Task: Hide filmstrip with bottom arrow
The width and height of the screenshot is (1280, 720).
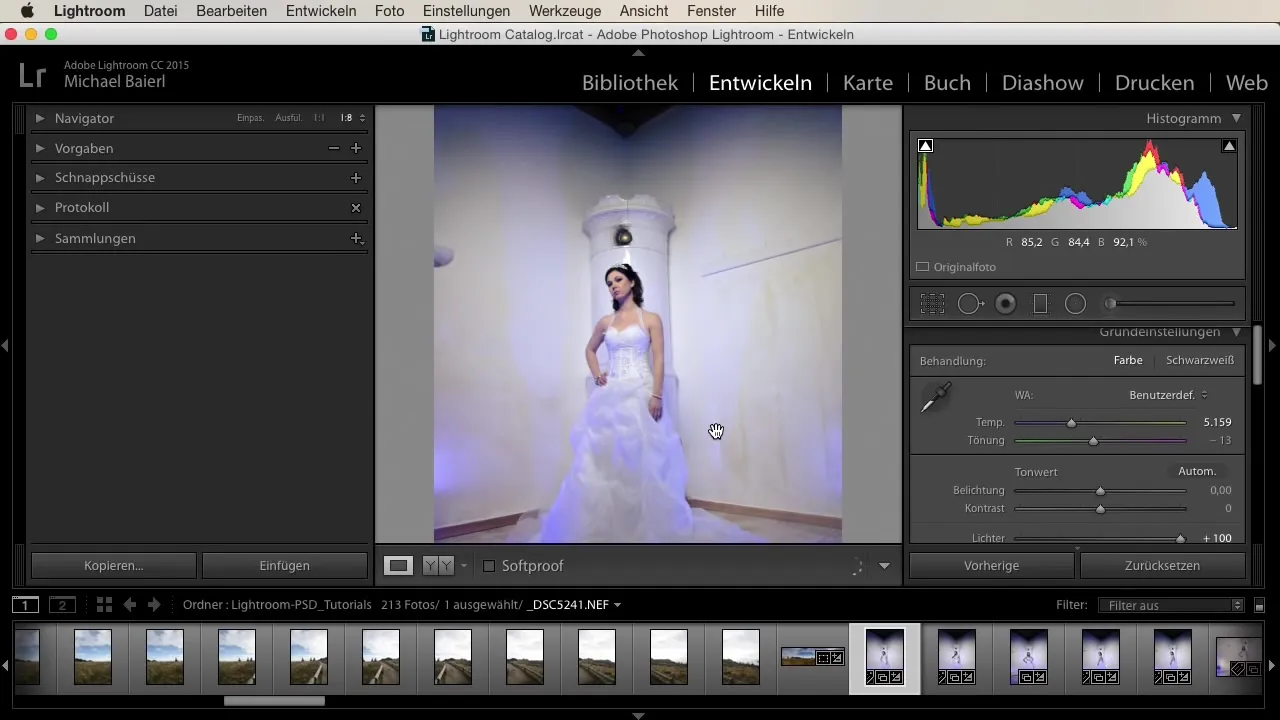Action: click(x=638, y=715)
